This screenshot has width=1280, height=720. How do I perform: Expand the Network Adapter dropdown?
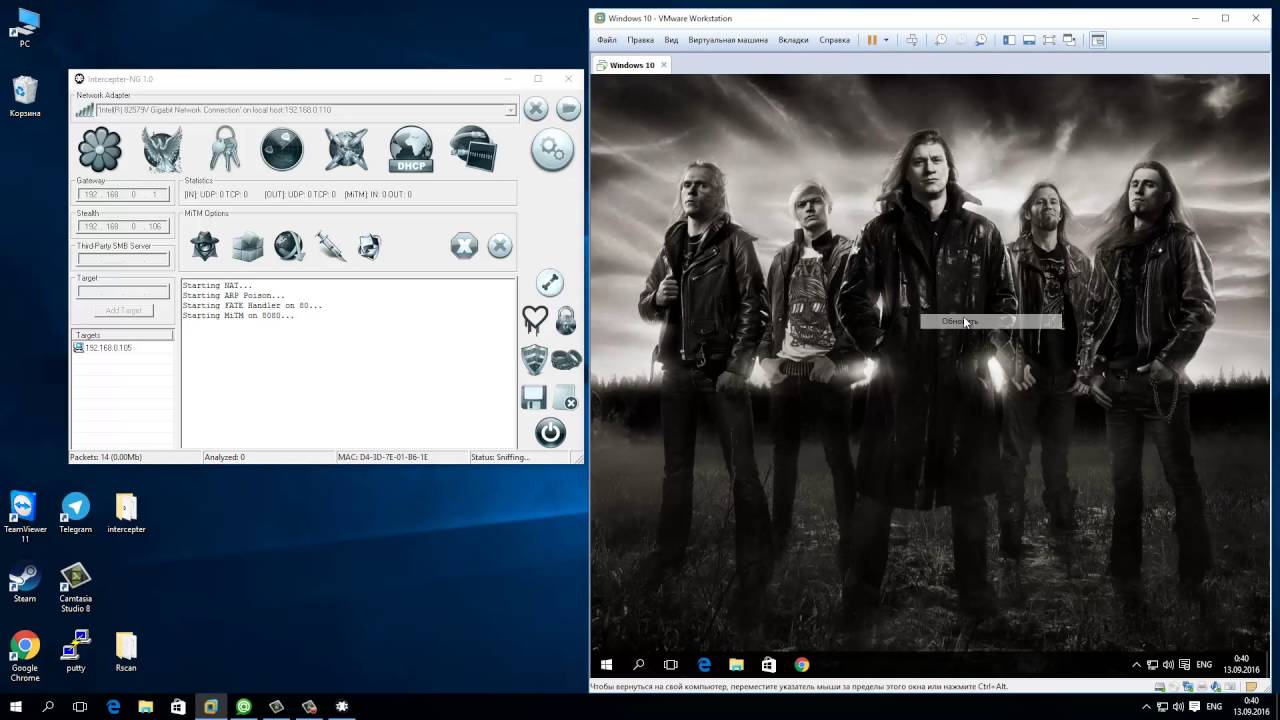point(510,110)
